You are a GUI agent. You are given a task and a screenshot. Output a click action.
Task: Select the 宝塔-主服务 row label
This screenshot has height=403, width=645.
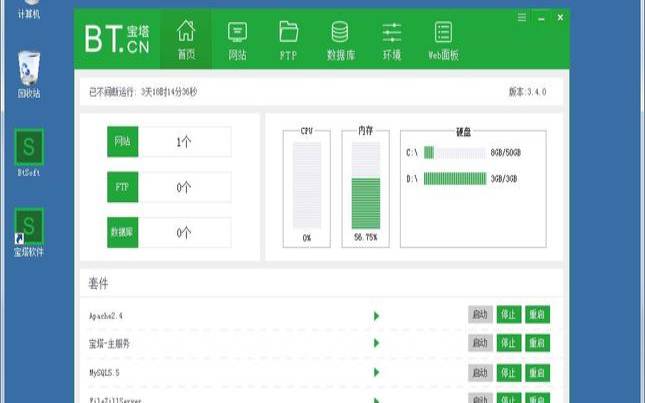tap(109, 343)
